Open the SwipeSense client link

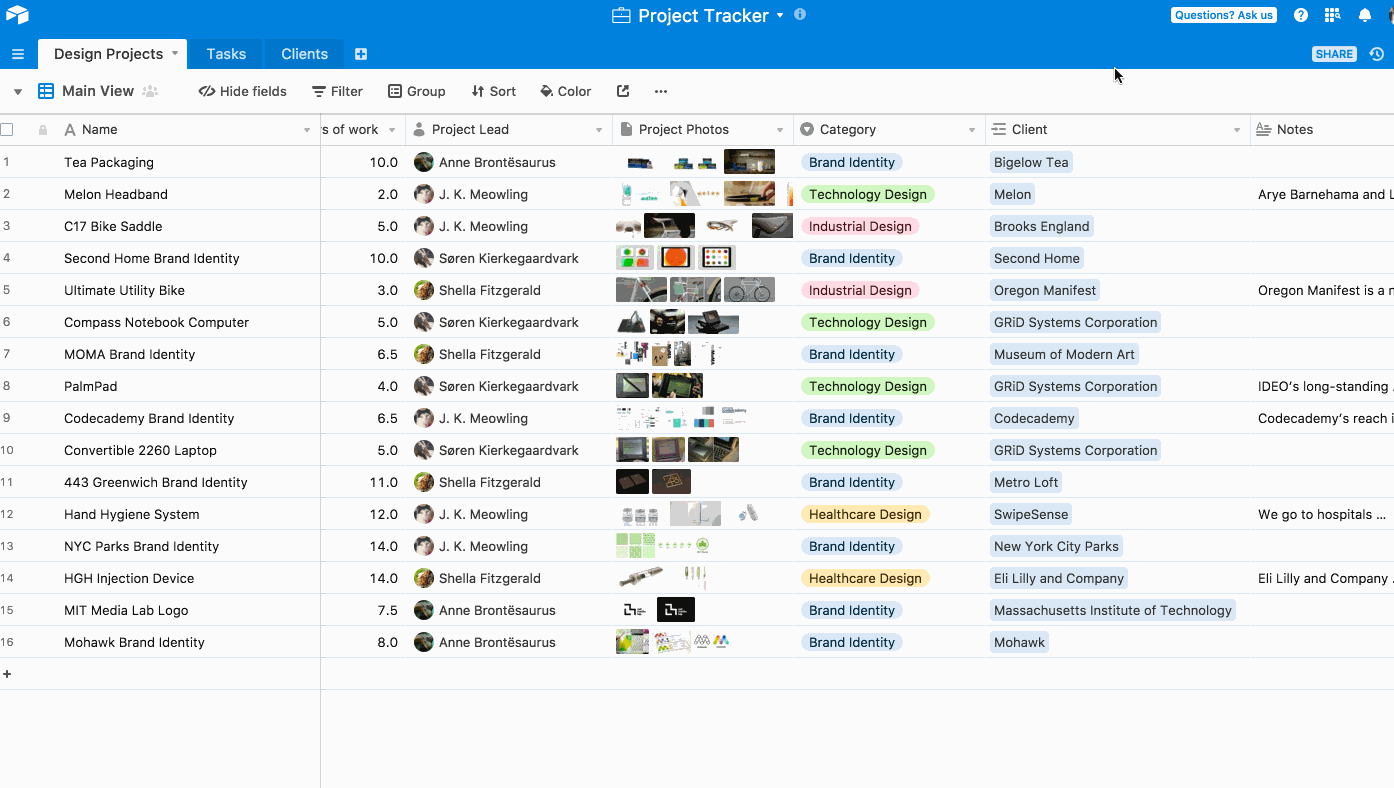pyautogui.click(x=1031, y=514)
